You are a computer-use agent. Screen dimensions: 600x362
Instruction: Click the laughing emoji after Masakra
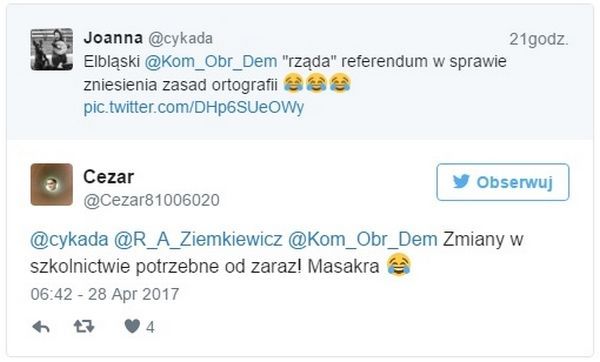tap(399, 265)
